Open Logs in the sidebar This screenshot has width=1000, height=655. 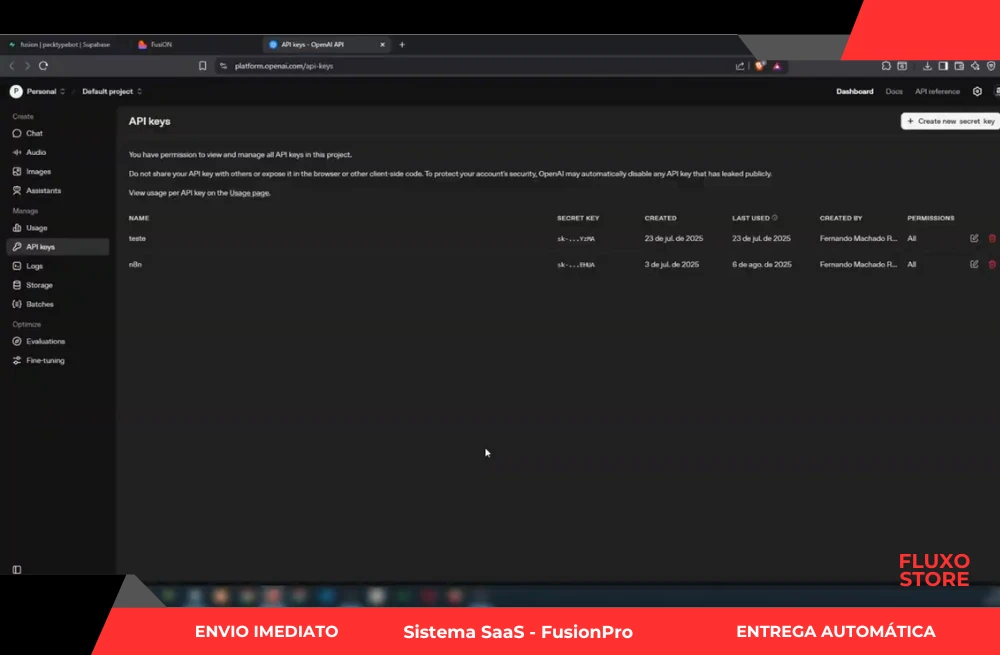pos(34,266)
